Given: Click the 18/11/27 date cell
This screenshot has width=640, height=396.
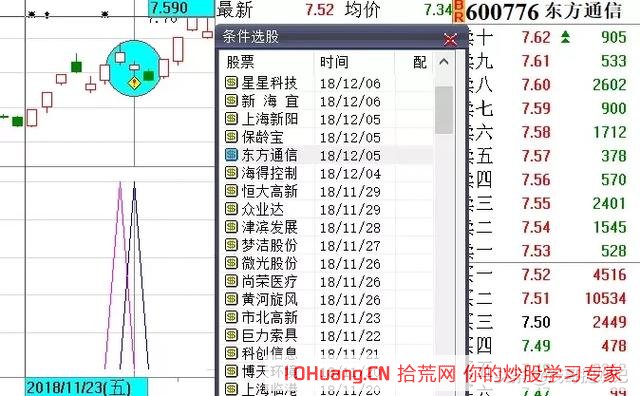Looking at the screenshot, I should click(350, 246).
